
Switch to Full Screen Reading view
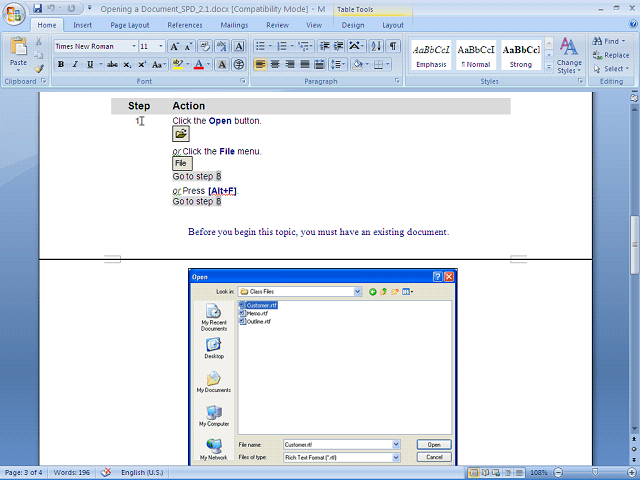(485, 473)
